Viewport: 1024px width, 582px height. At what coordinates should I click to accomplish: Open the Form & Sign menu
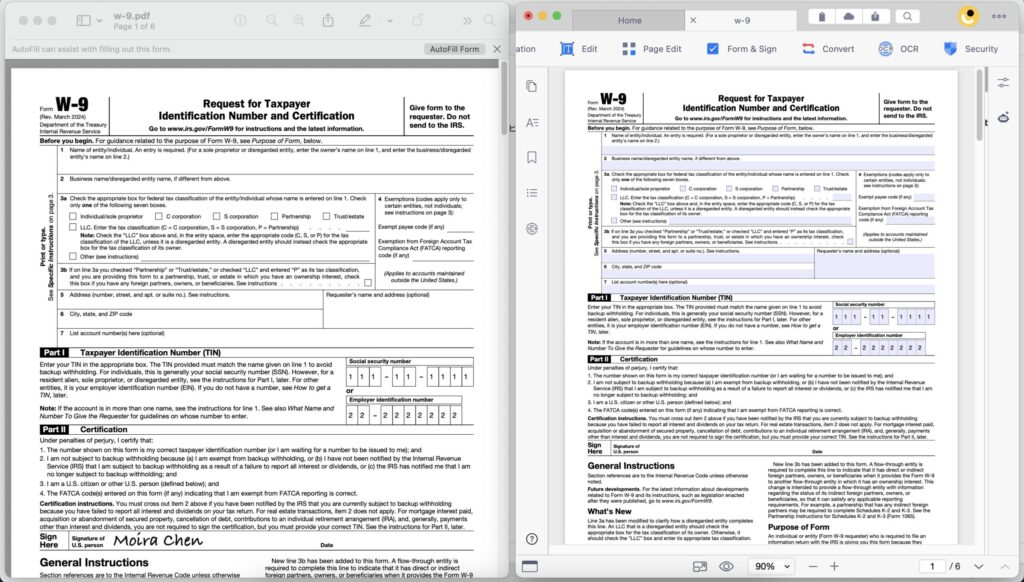point(740,48)
